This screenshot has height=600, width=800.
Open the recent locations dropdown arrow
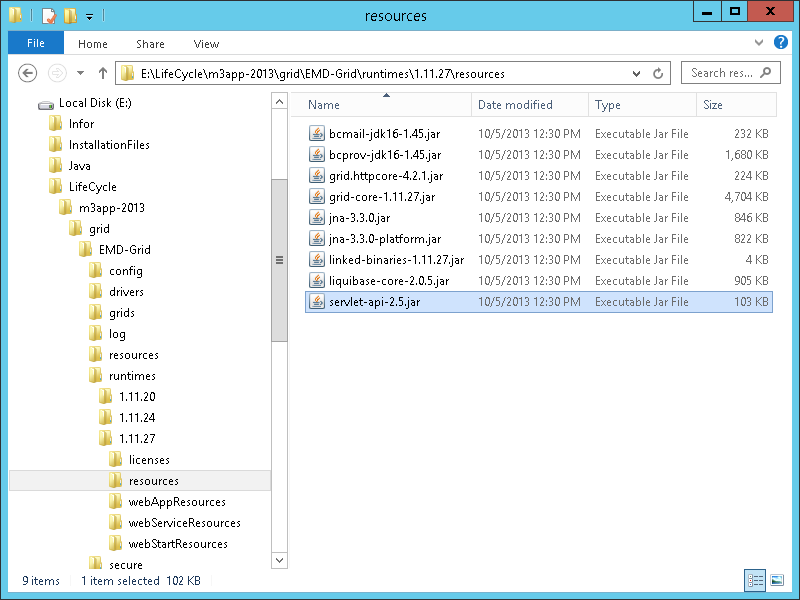click(x=80, y=73)
